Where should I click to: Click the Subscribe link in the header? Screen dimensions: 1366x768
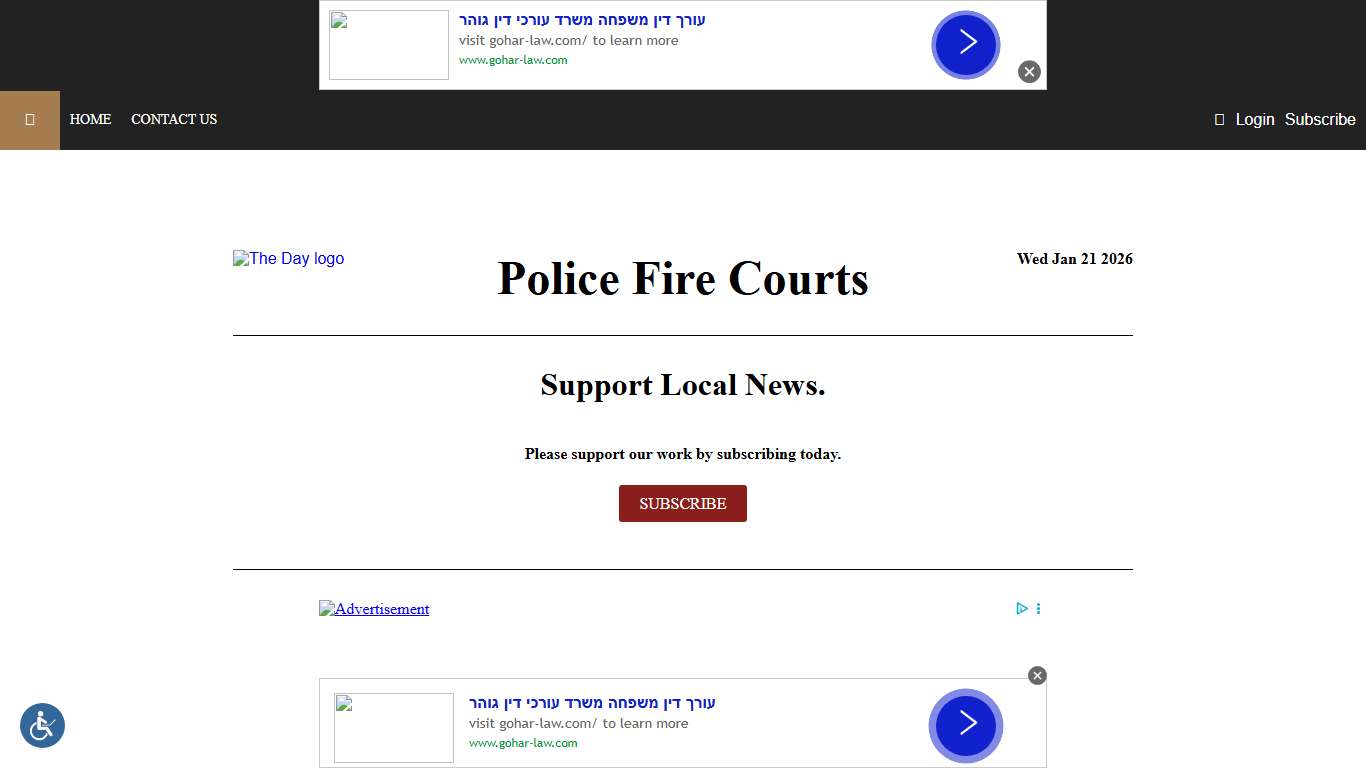(1319, 119)
